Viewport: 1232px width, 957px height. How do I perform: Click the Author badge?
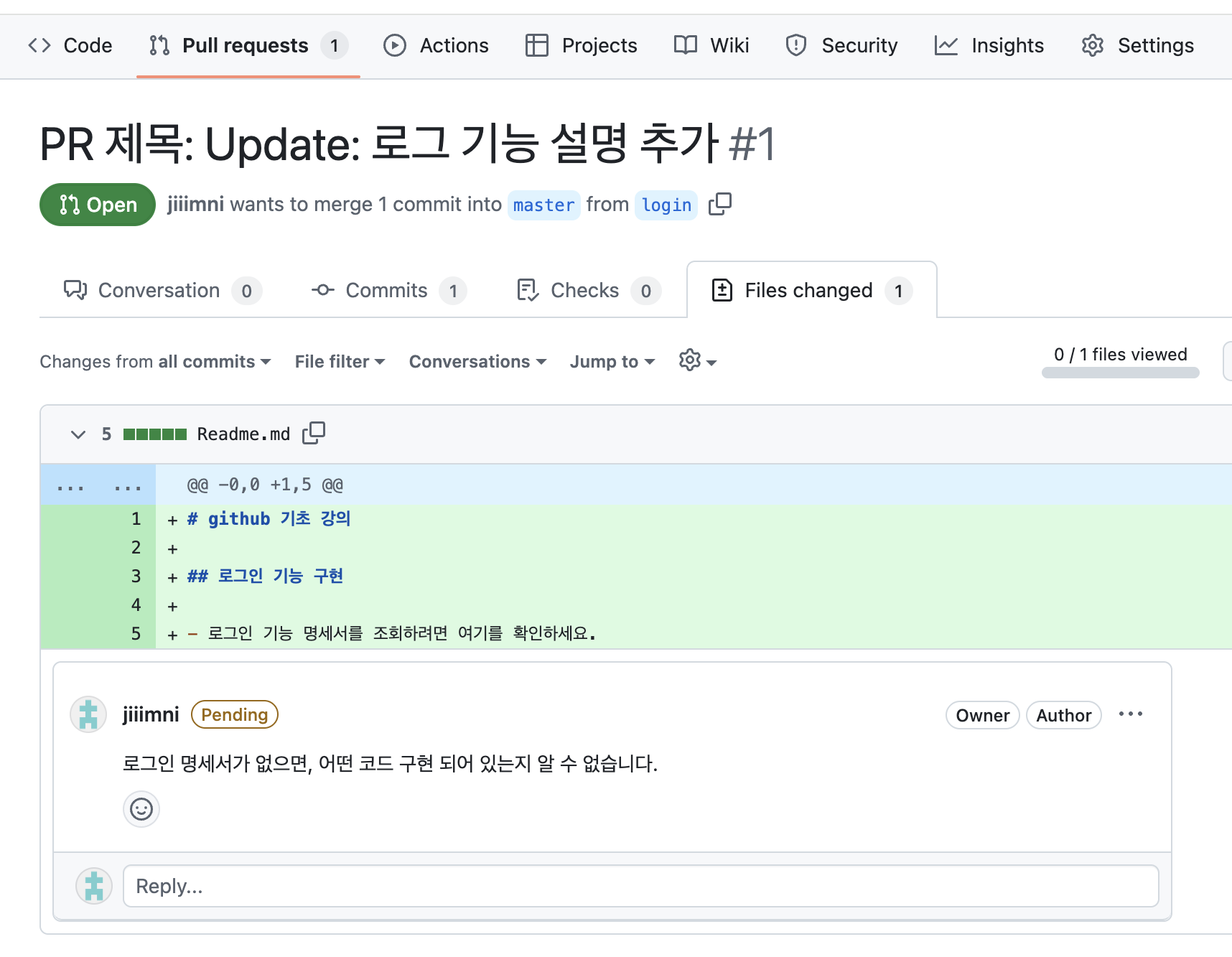[1063, 715]
